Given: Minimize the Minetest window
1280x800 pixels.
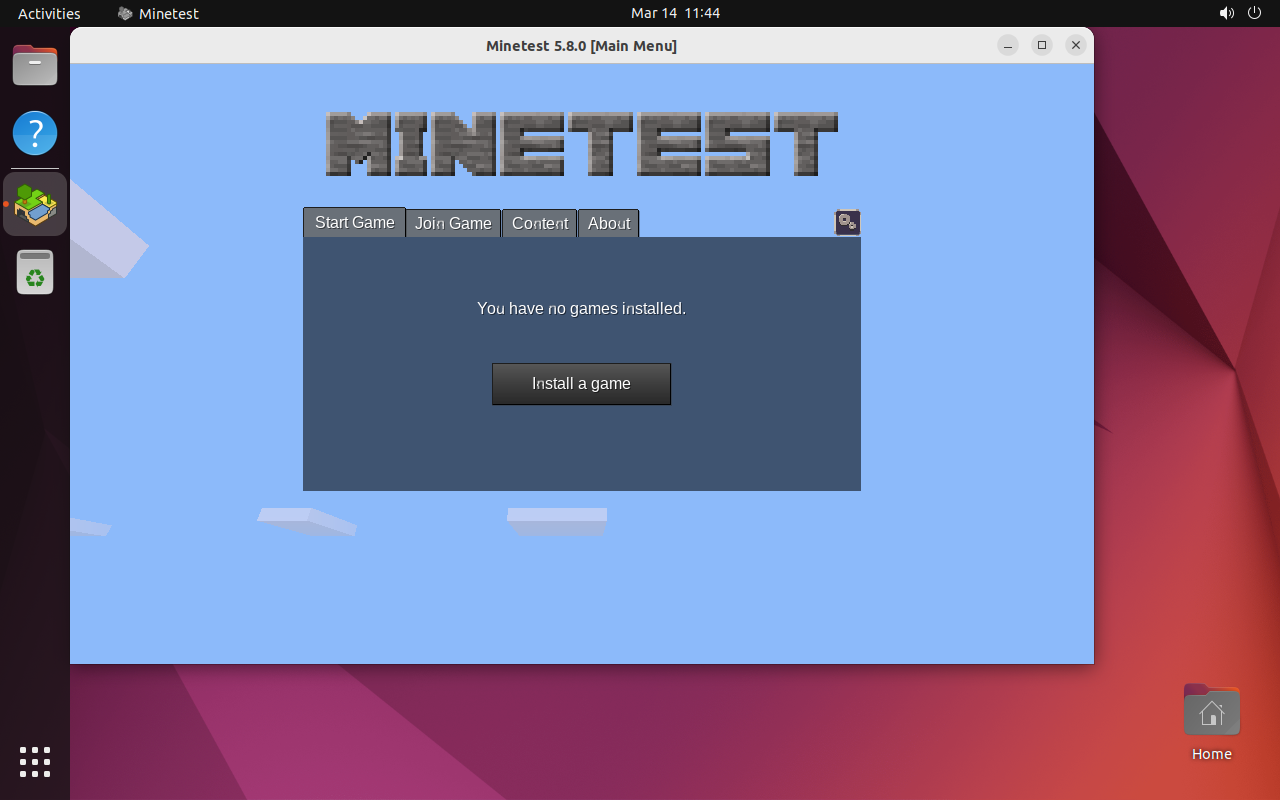Looking at the screenshot, I should [1008, 45].
